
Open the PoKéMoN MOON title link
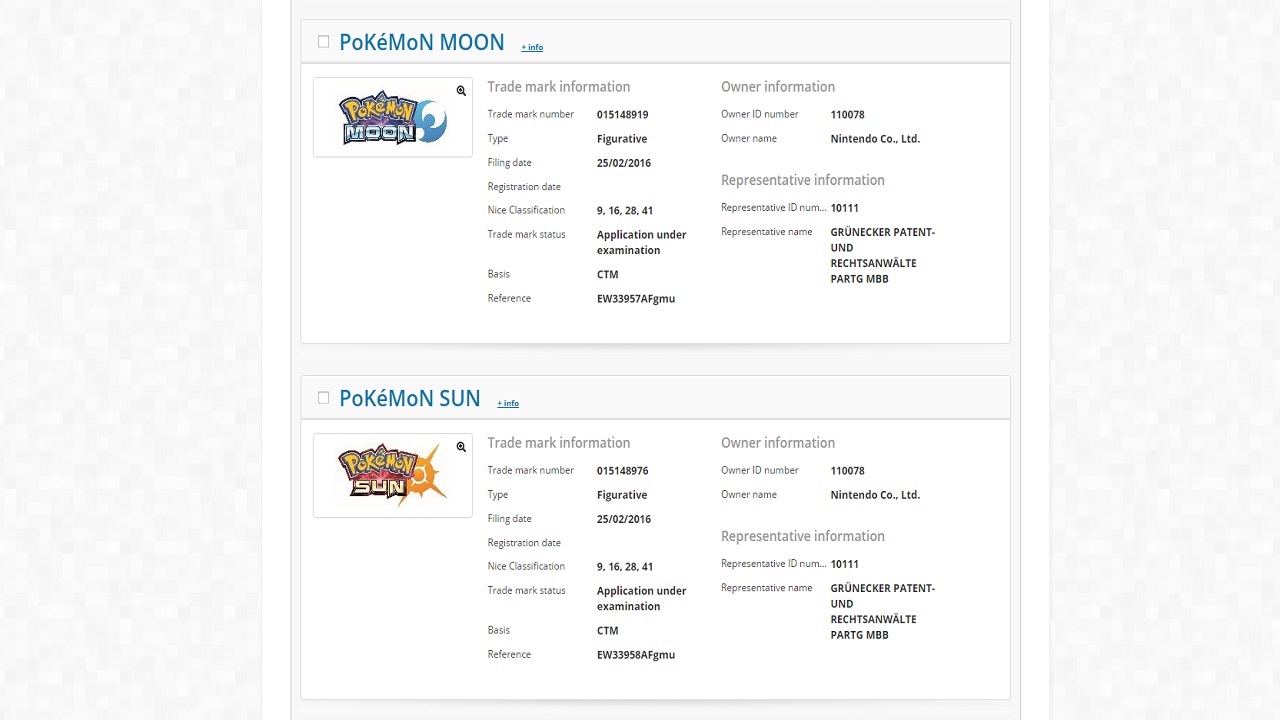tap(421, 42)
